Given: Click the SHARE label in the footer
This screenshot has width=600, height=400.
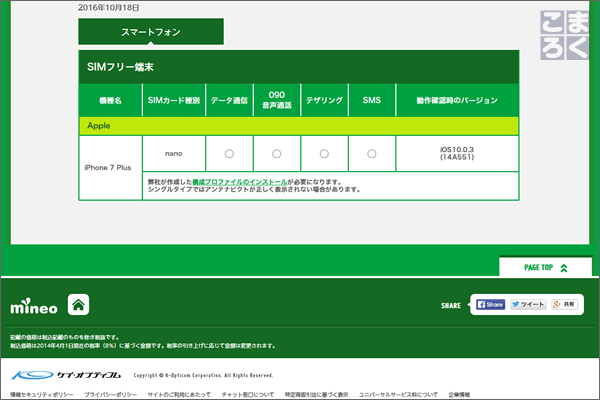Looking at the screenshot, I should (451, 305).
